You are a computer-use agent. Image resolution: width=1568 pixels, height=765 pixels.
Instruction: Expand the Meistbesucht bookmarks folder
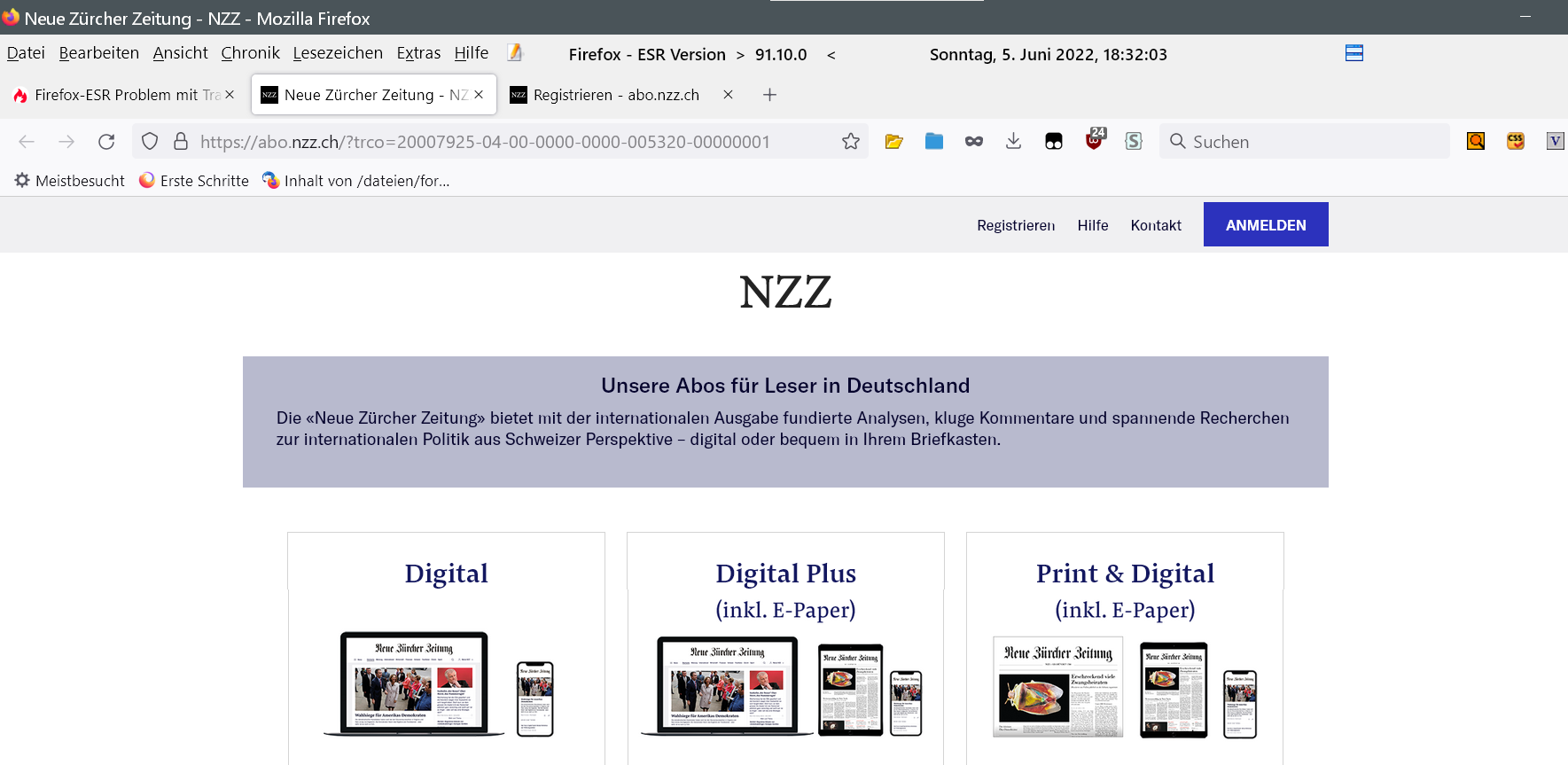pos(70,181)
